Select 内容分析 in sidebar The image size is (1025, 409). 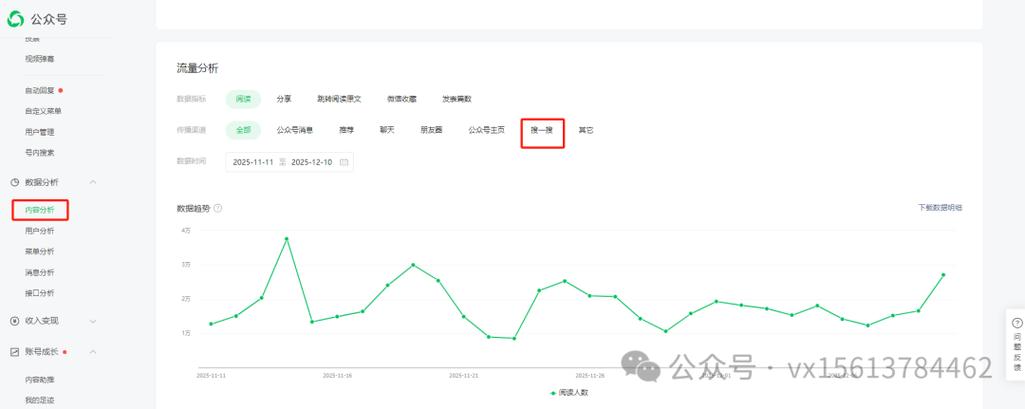(40, 210)
